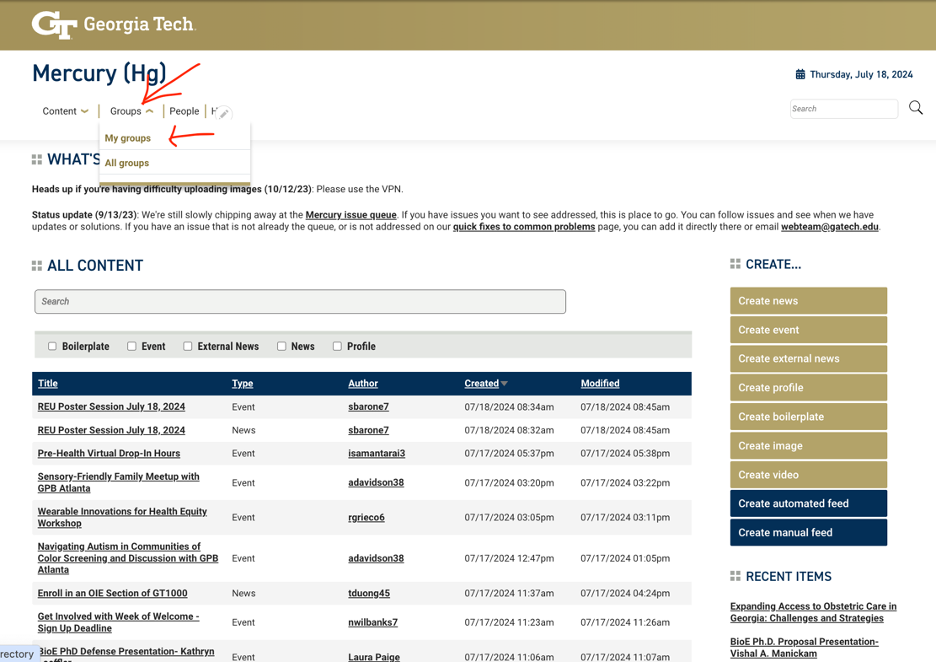This screenshot has height=662, width=936.
Task: Click the pencil edit icon in navigation
Action: coord(224,113)
